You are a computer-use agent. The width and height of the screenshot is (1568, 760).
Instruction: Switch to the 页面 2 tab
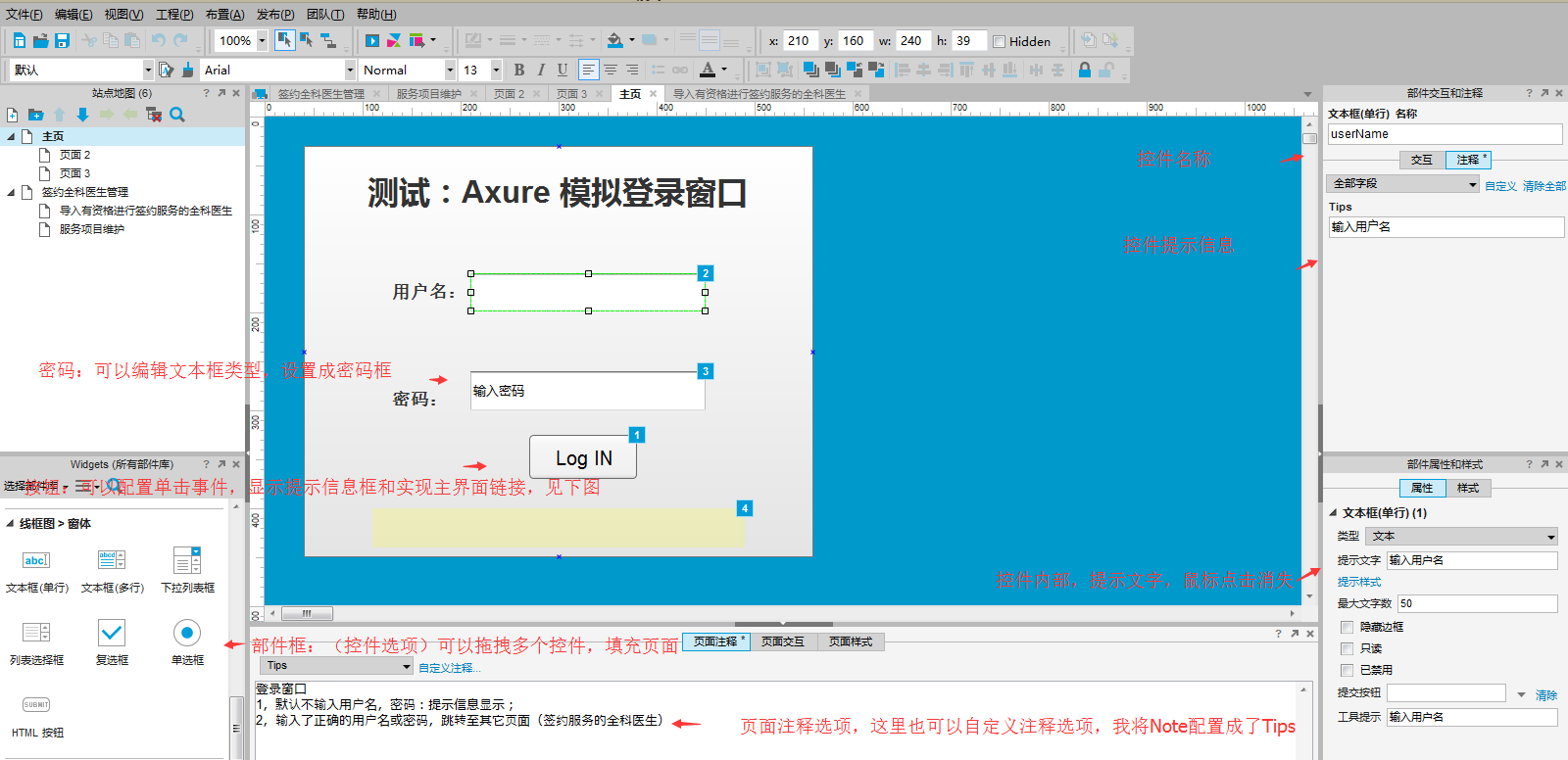(509, 94)
